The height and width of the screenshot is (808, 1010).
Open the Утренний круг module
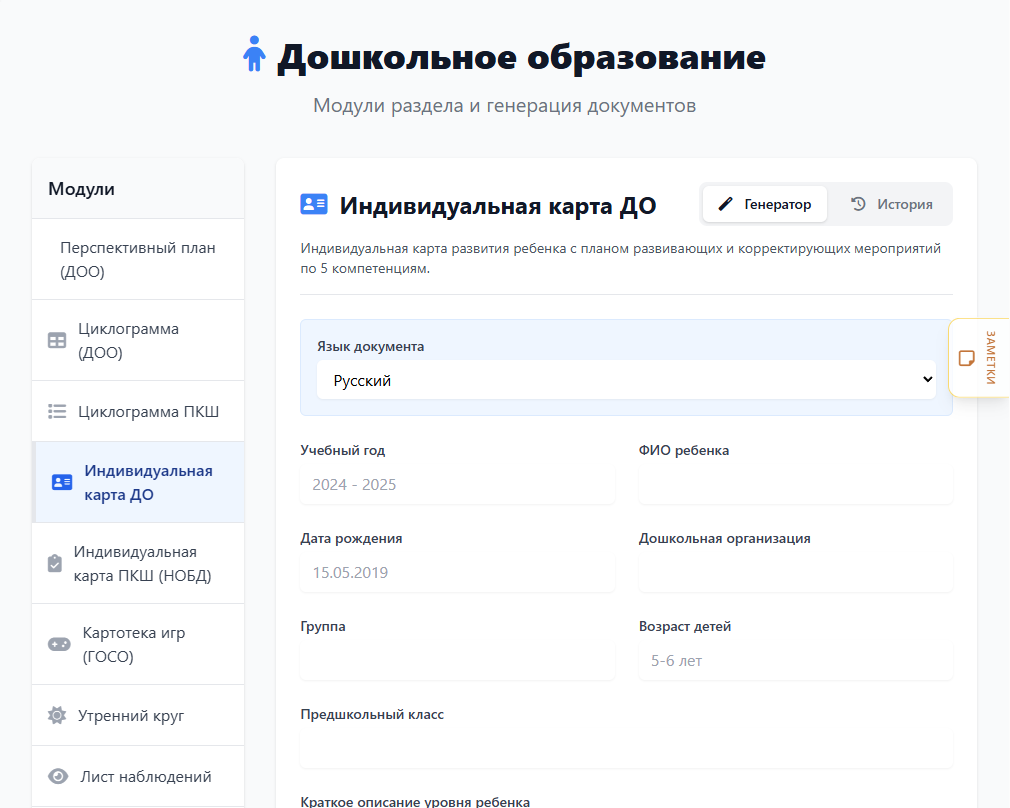point(138,715)
